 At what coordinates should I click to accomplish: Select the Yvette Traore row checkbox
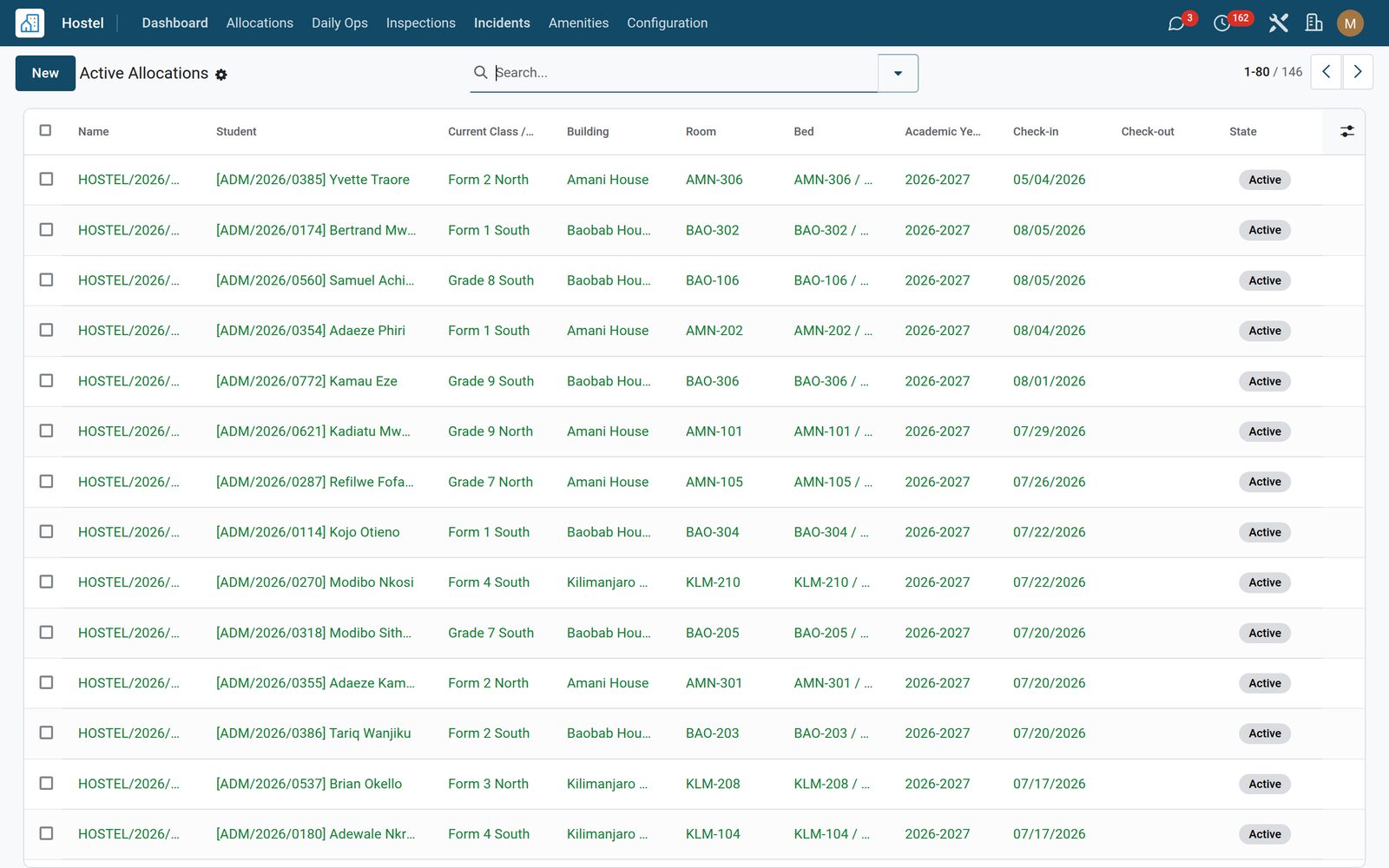point(46,179)
